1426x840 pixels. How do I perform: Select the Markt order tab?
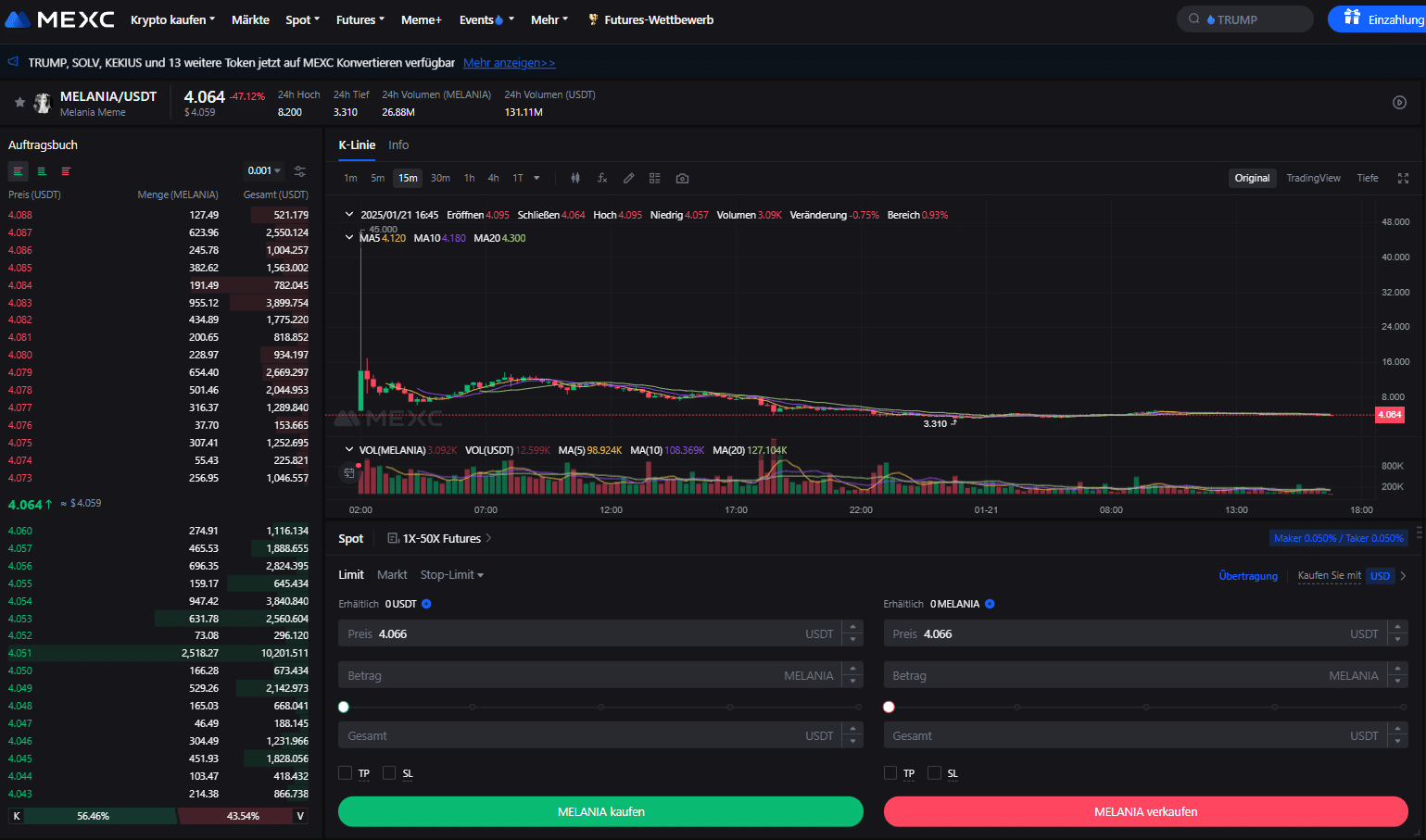tap(392, 574)
